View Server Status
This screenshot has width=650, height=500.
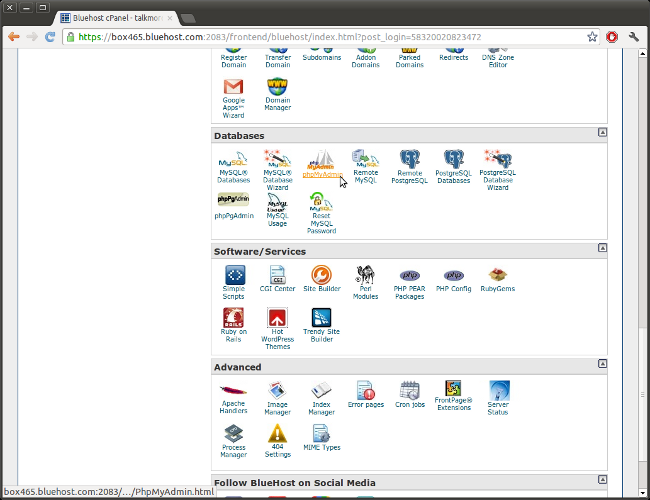pyautogui.click(x=498, y=398)
